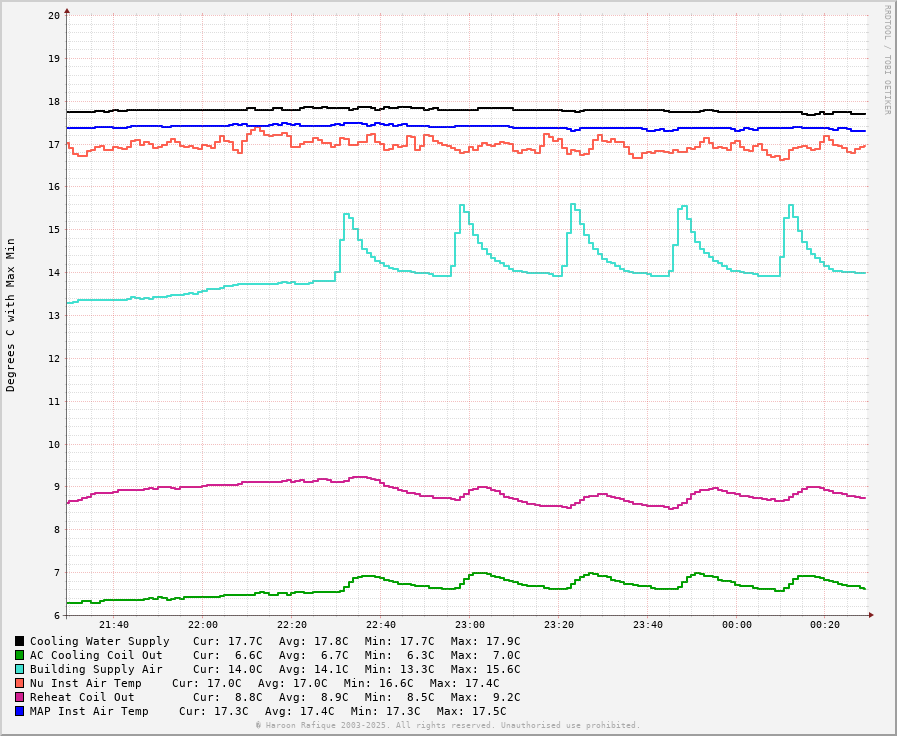Click the green AC Cooling Coil Out swatch
The image size is (897, 736).
[19, 655]
